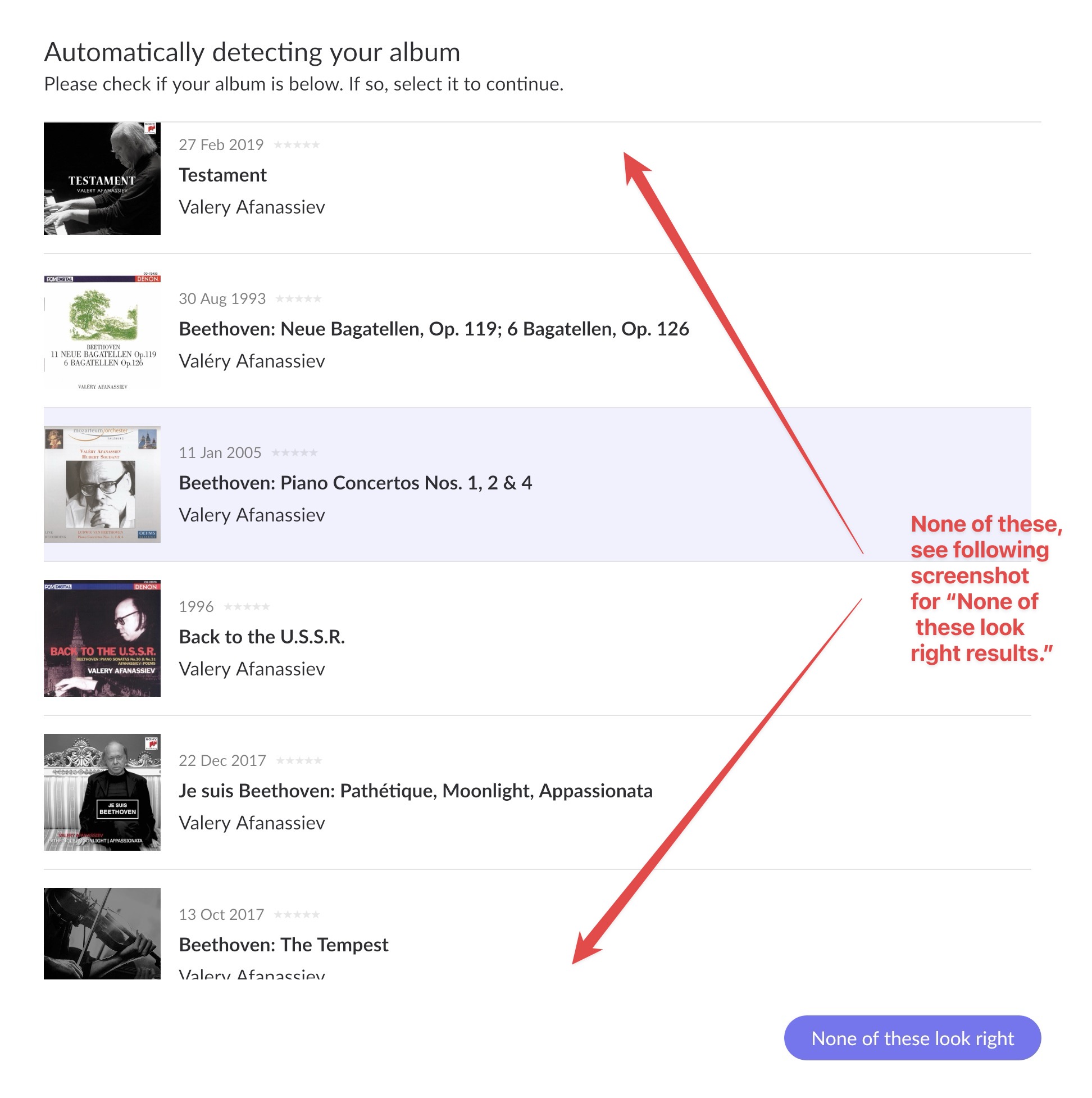Click 'None of these look right' button
The image size is (1092, 1098).
[x=913, y=1039]
